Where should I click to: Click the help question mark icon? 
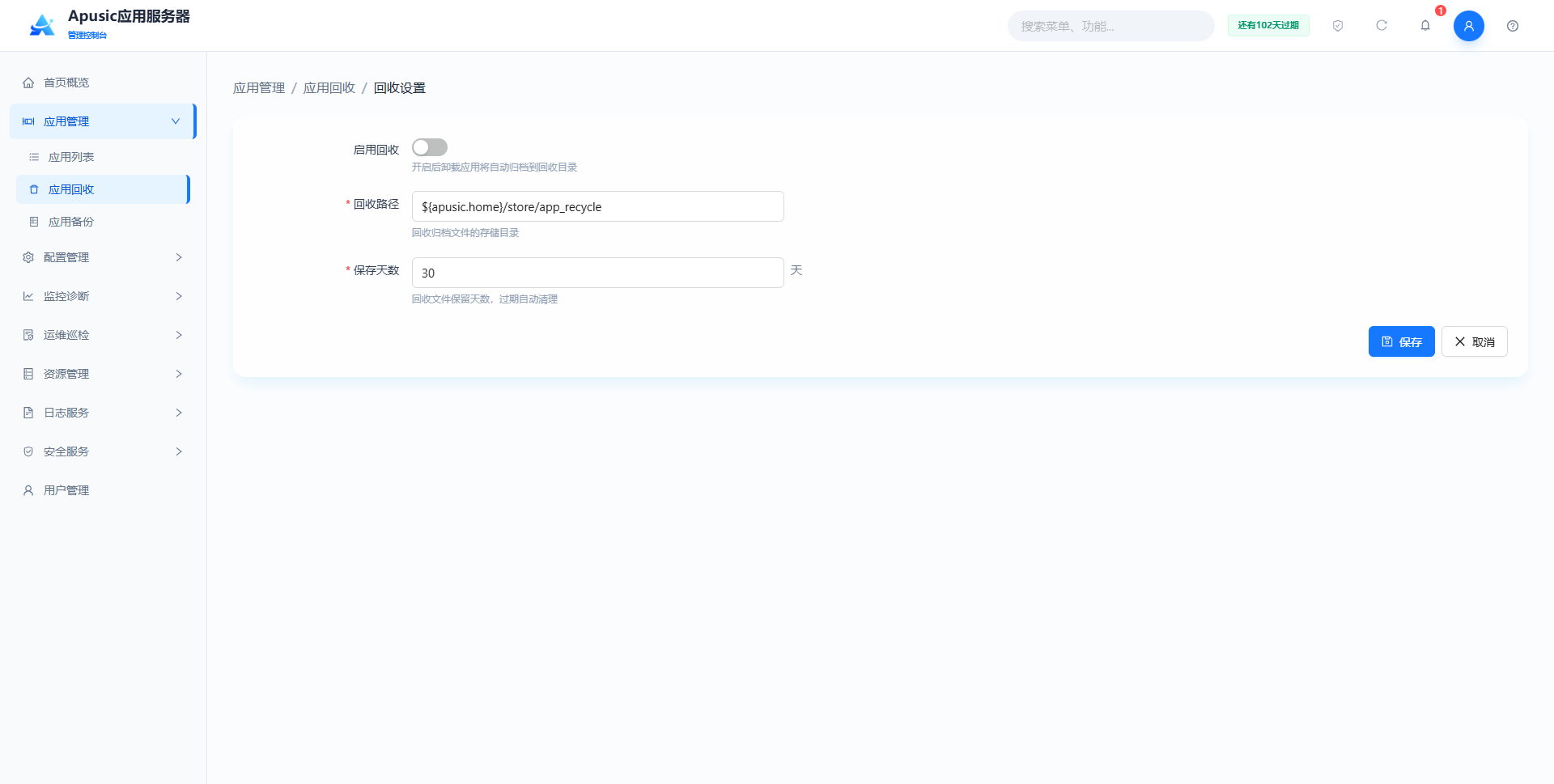coord(1513,26)
